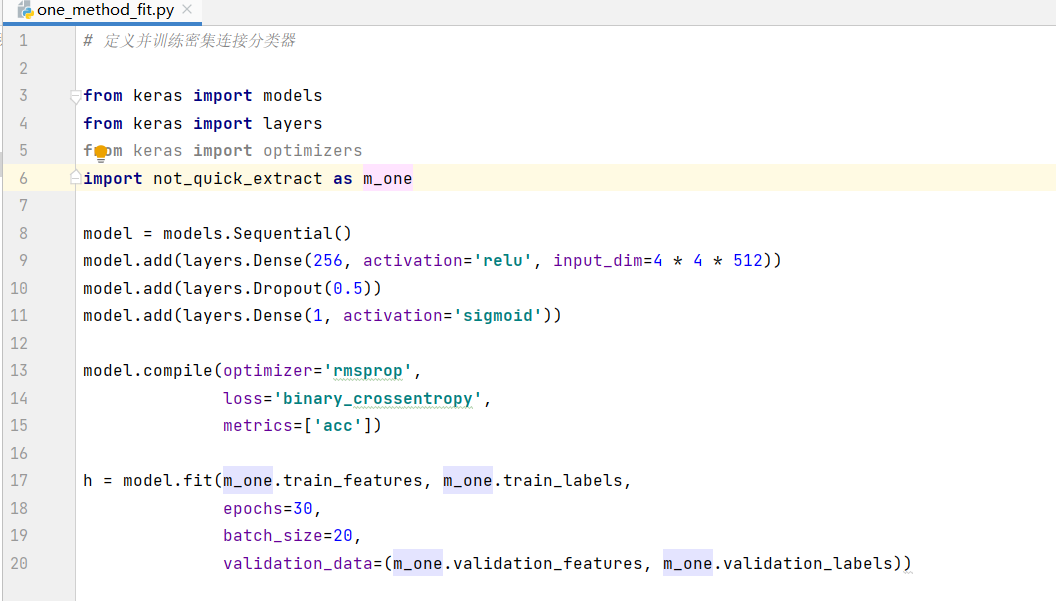Click 'layers' in the line 4 import

click(292, 124)
